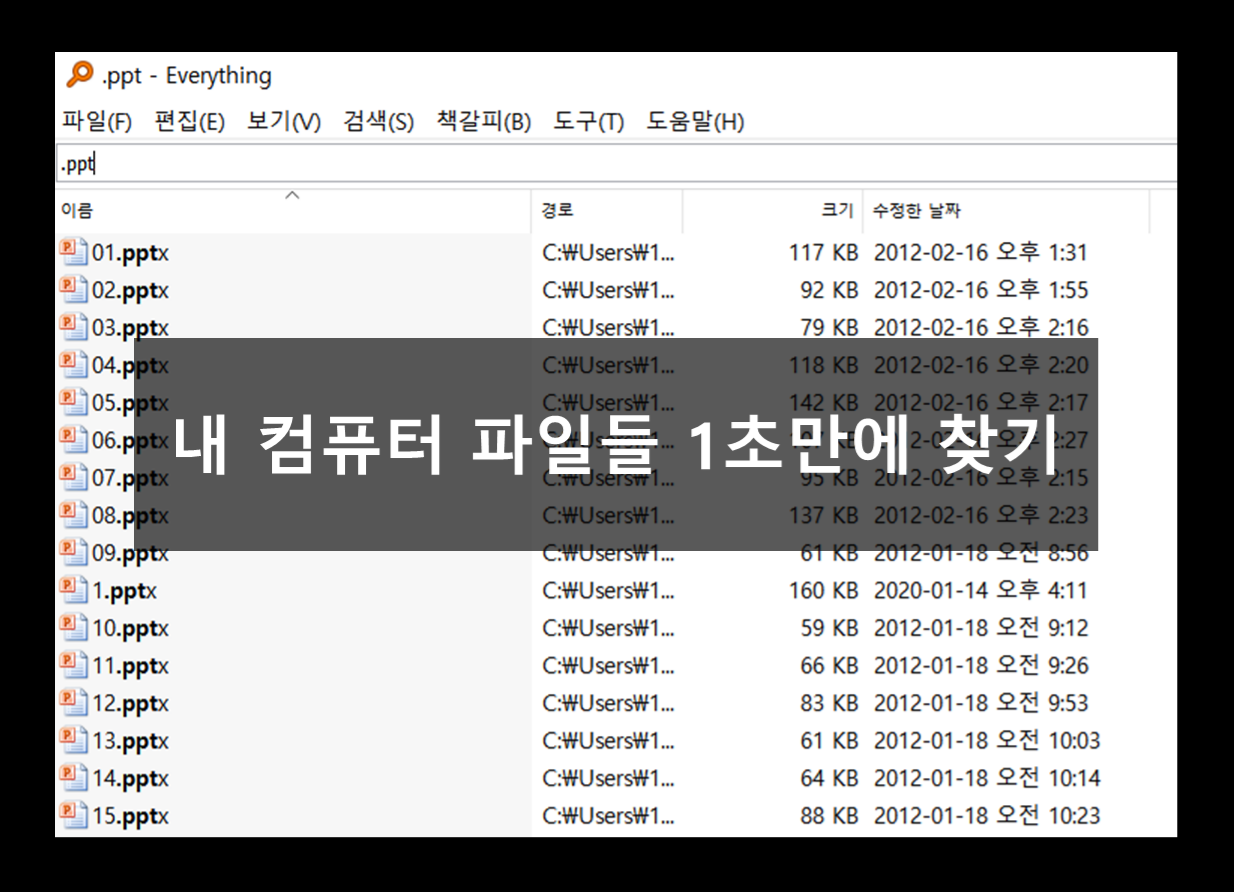The height and width of the screenshot is (893, 1234).
Task: Click the date 2012-01-18 오전 10:23
Action: pyautogui.click(x=986, y=816)
